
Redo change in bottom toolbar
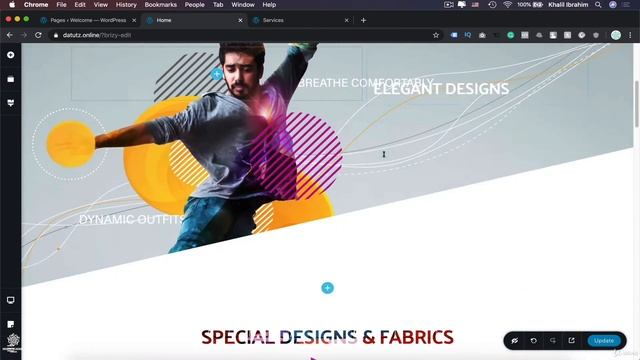coord(553,340)
